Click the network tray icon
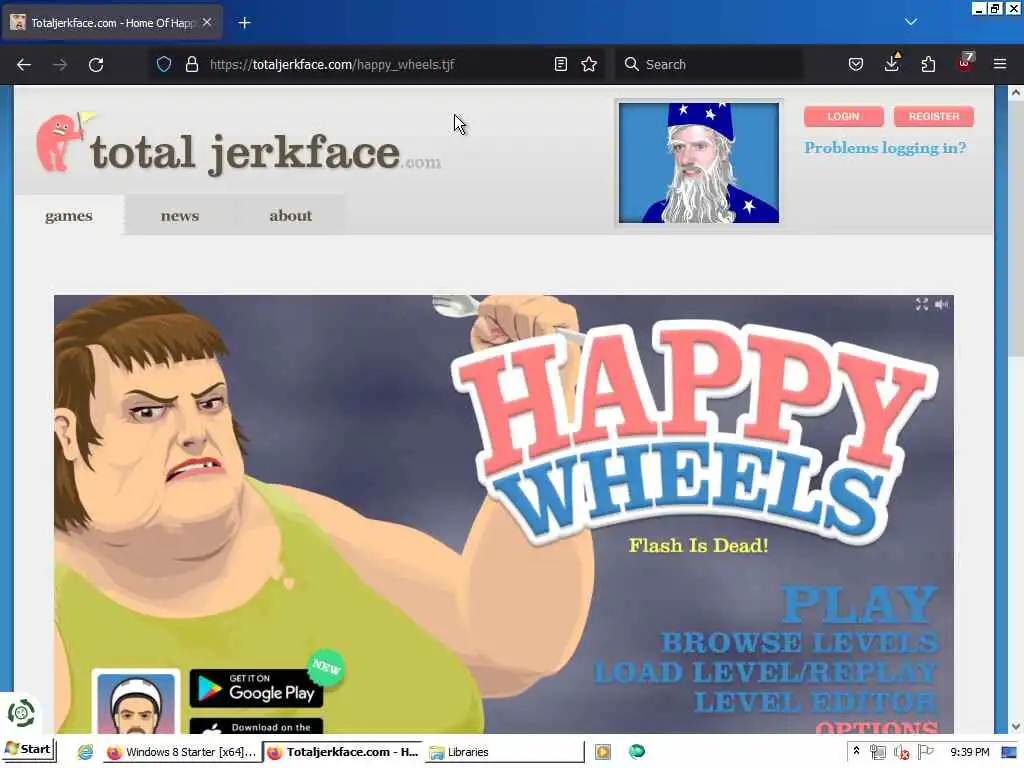 point(878,752)
